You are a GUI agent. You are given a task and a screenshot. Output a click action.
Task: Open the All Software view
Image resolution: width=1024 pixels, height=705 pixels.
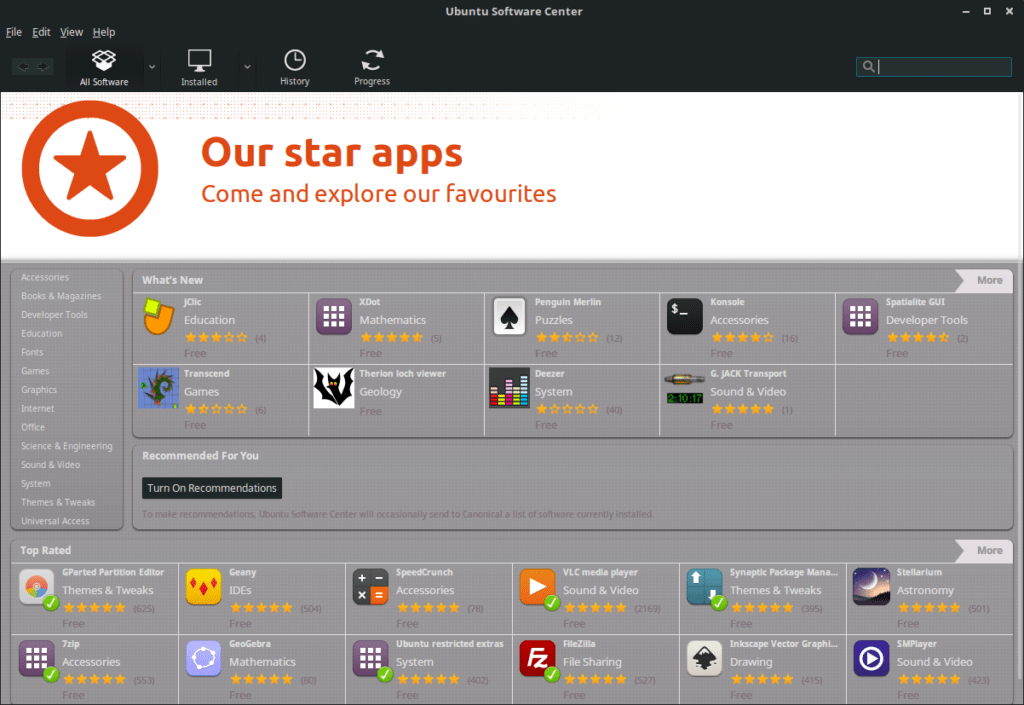click(104, 67)
